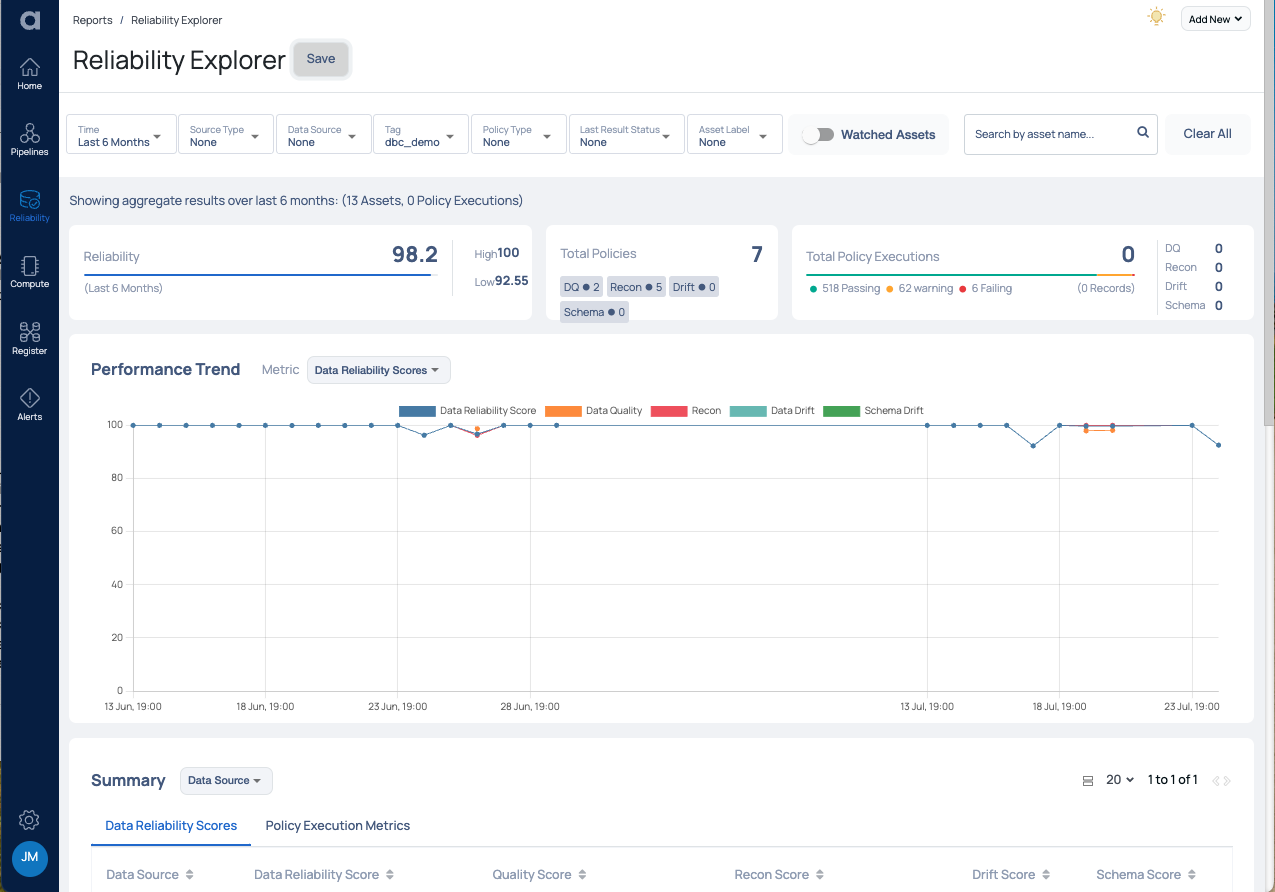
Task: Click the DQ 2 policy chip
Action: click(582, 287)
